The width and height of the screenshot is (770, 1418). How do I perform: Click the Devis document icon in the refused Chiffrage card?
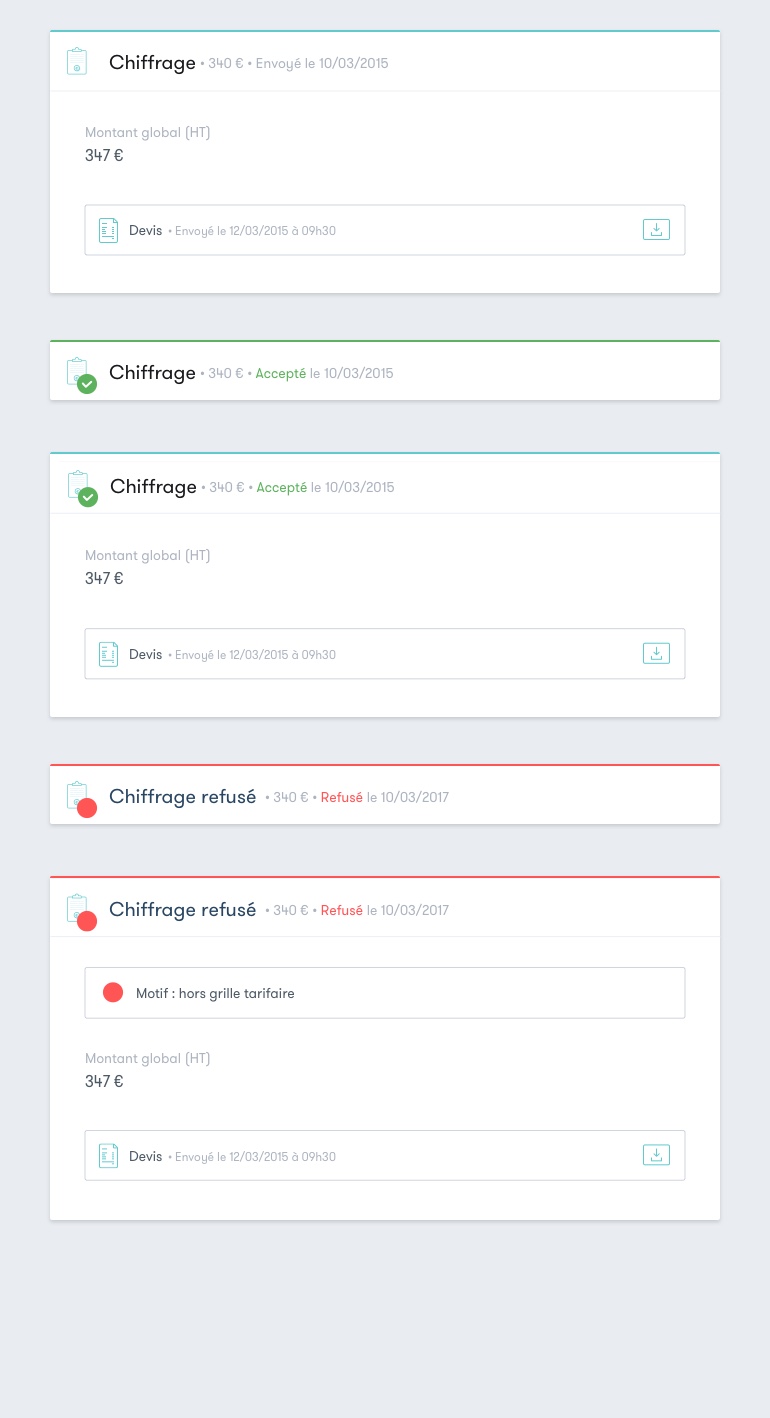(108, 1156)
